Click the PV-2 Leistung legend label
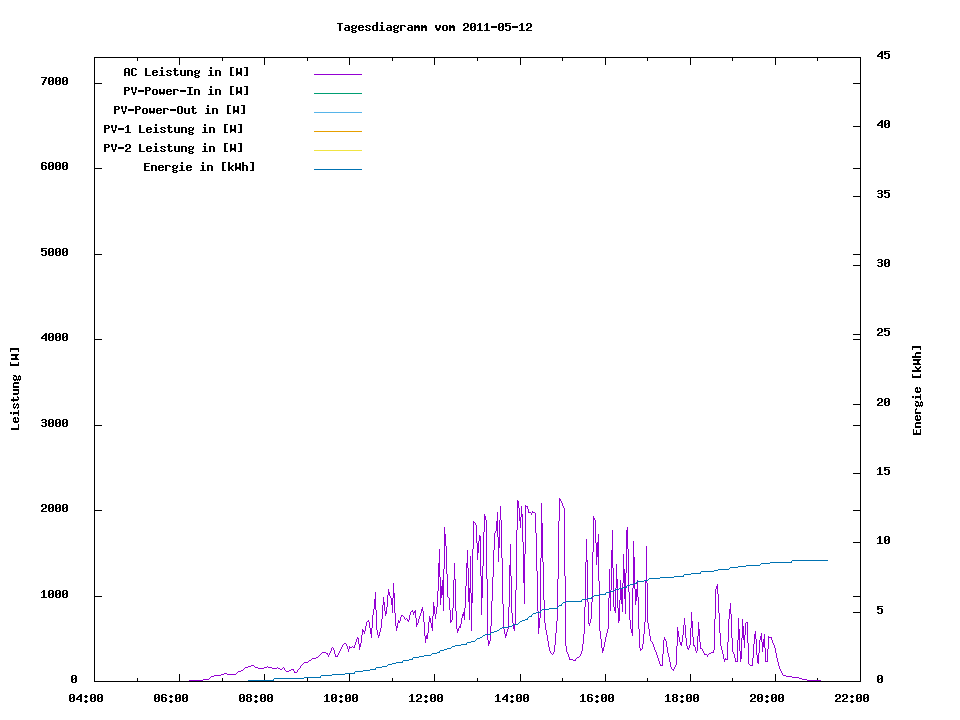Image resolution: width=960 pixels, height=720 pixels. (173, 148)
